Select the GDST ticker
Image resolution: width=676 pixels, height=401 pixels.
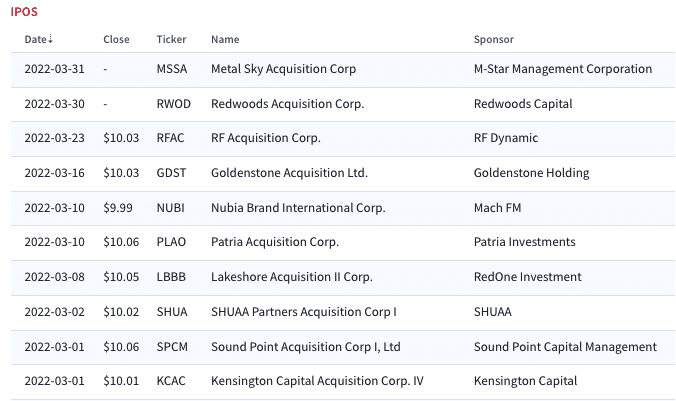pyautogui.click(x=171, y=173)
